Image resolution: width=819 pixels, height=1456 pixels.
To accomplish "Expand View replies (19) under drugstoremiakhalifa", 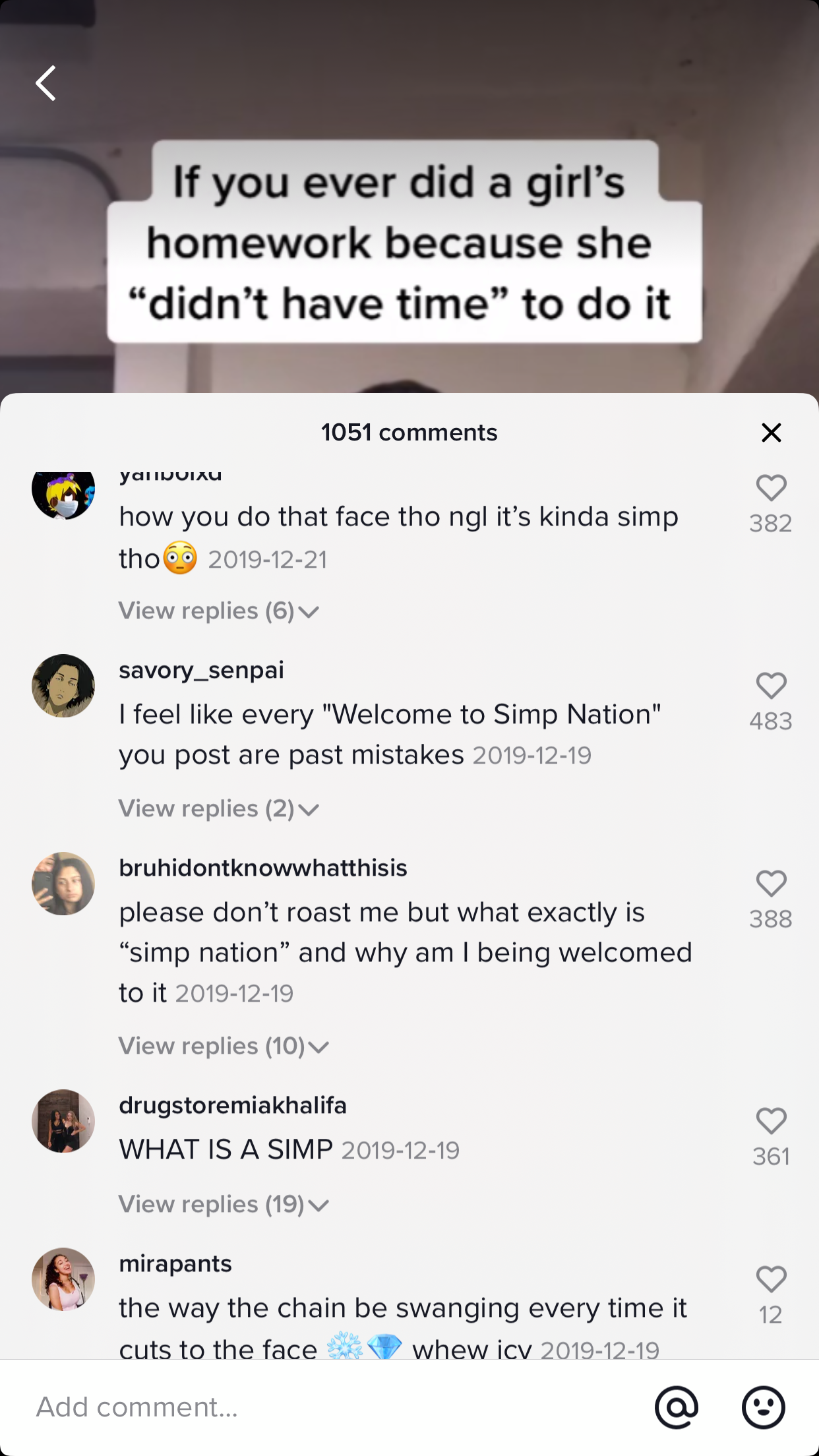I will (x=223, y=1205).
